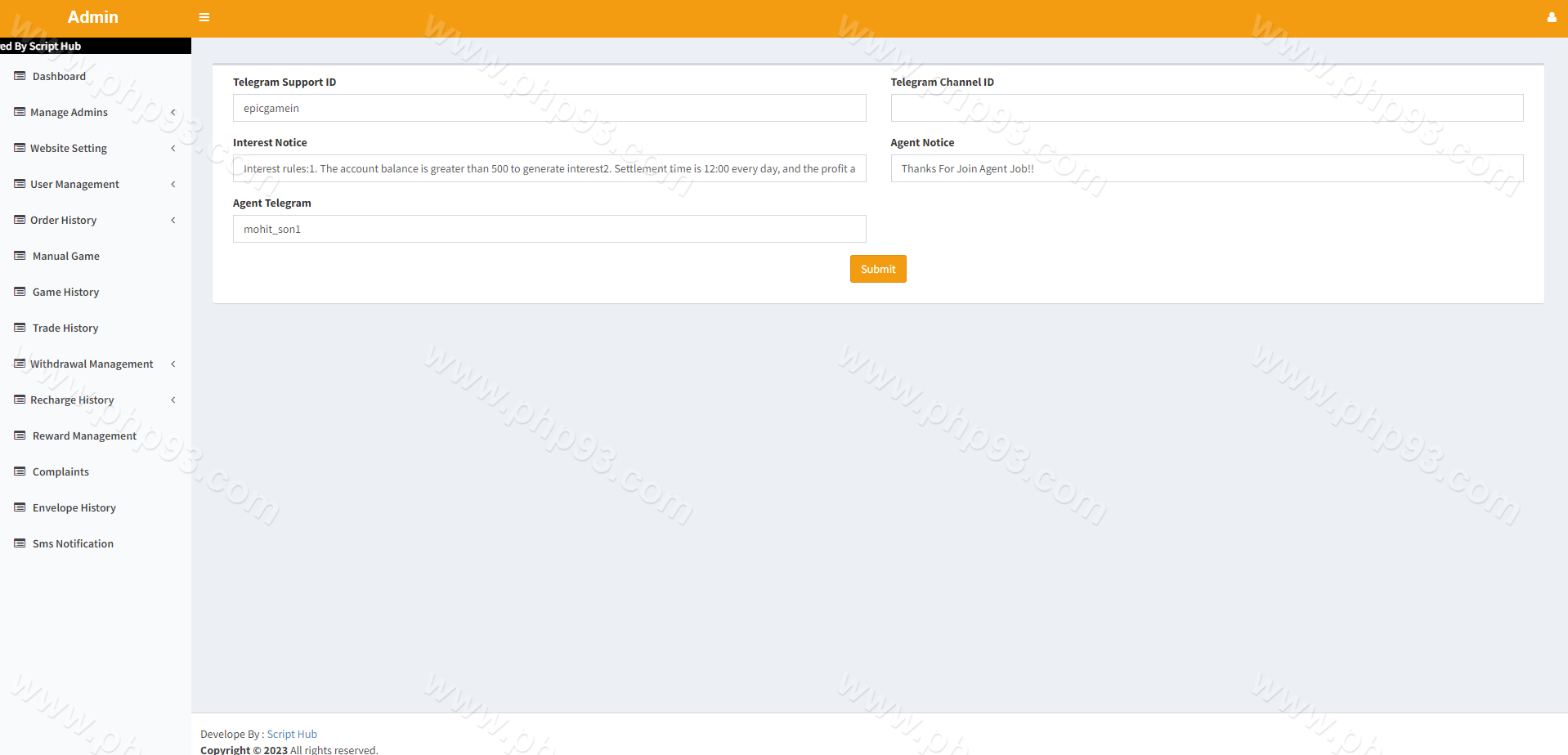Viewport: 1568px width, 755px height.
Task: Click the Trade History sidebar icon
Action: 20,328
